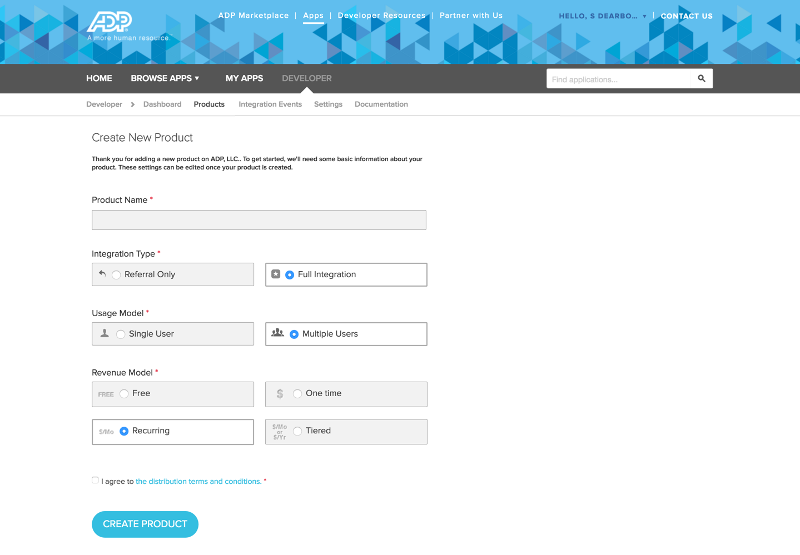Focus the Product Name input field

tap(259, 220)
